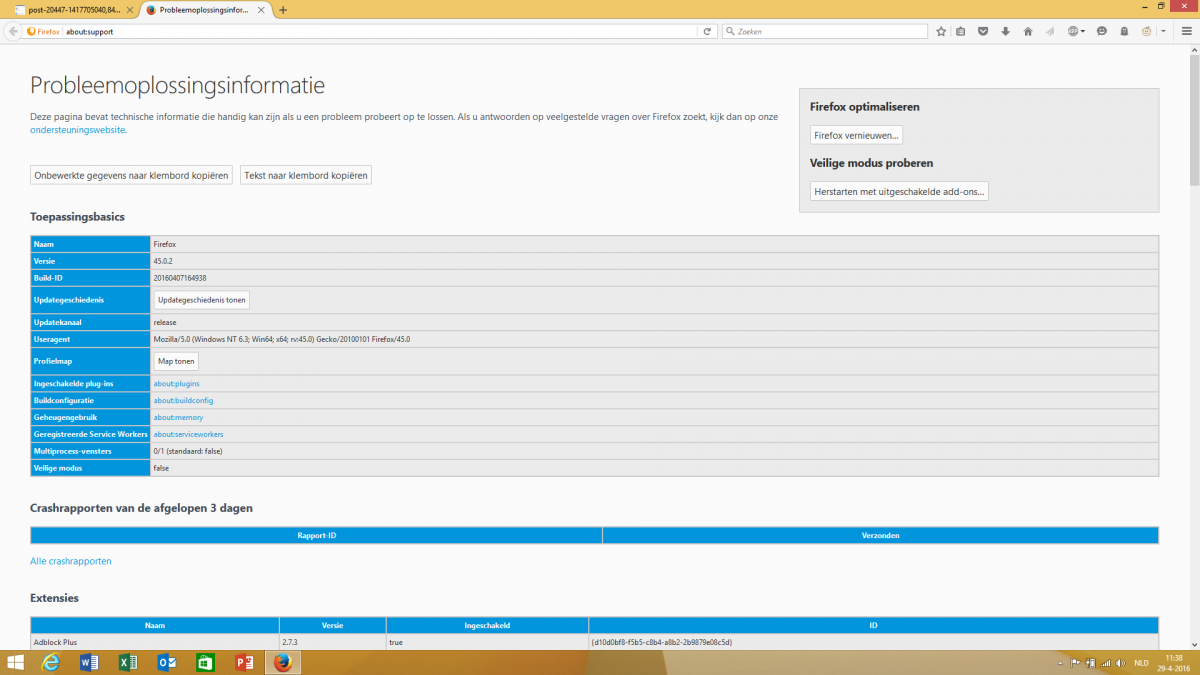Open the Action Center flag tray icon

pos(1075,662)
